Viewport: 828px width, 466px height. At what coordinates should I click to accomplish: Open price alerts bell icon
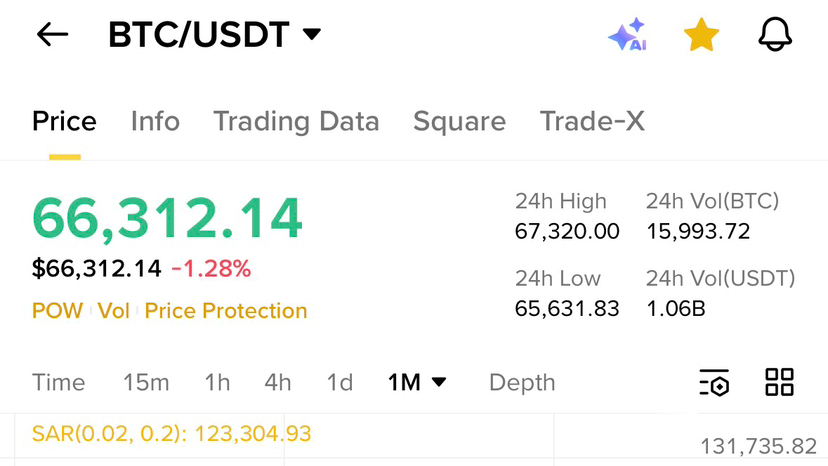point(775,35)
